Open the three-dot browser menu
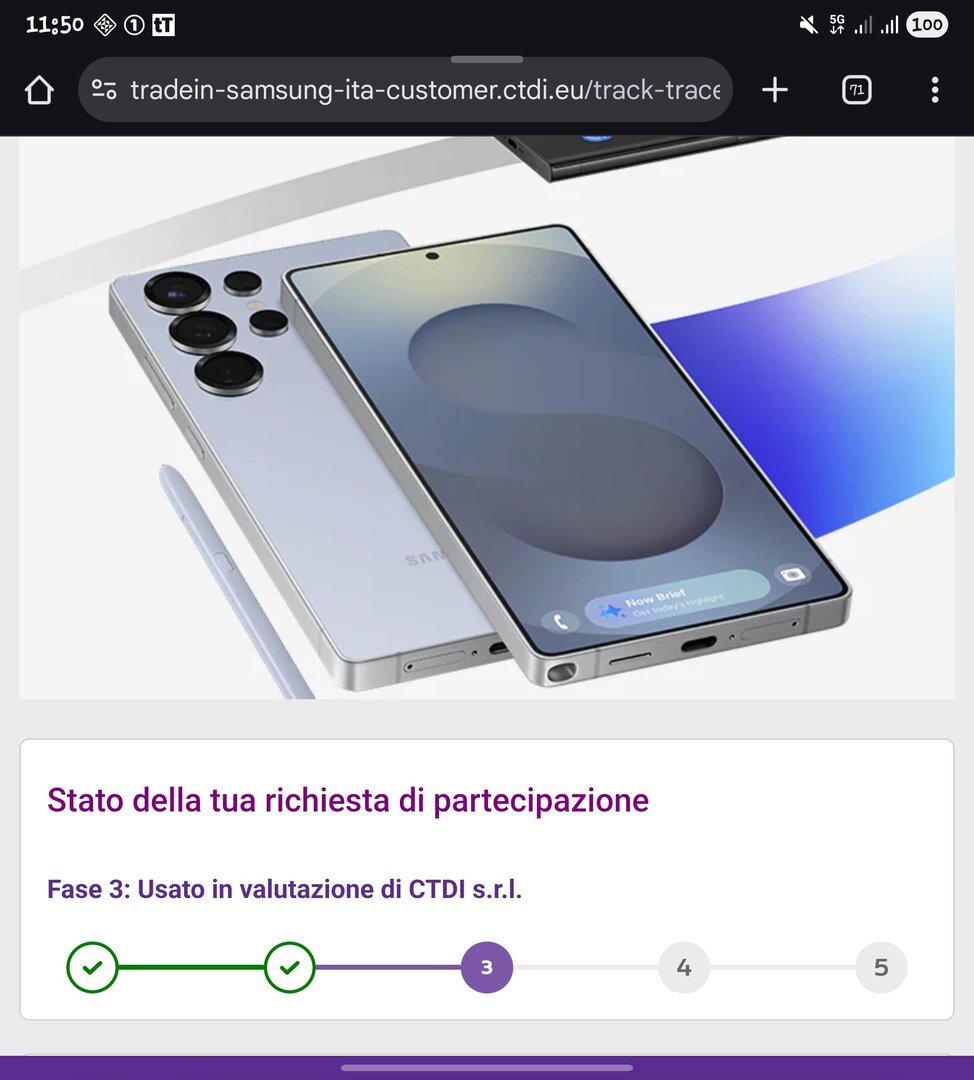 [935, 90]
